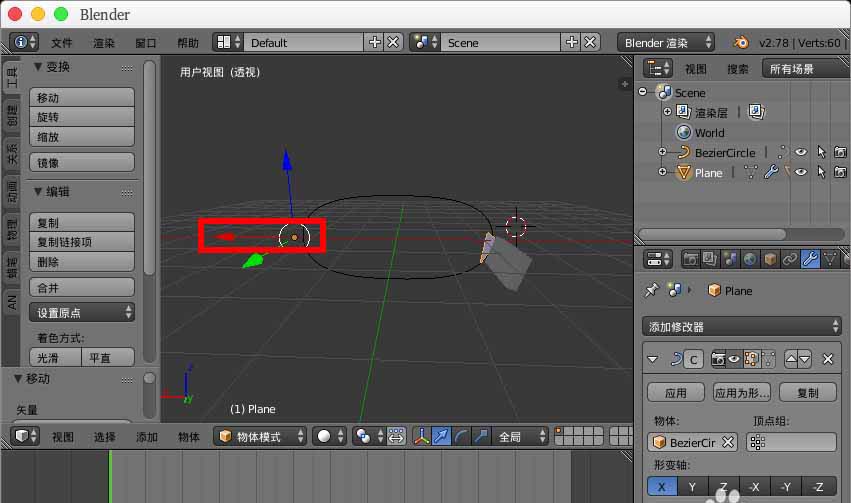Open the Modifiers wrench tab icon
851x503 pixels.
pos(810,259)
